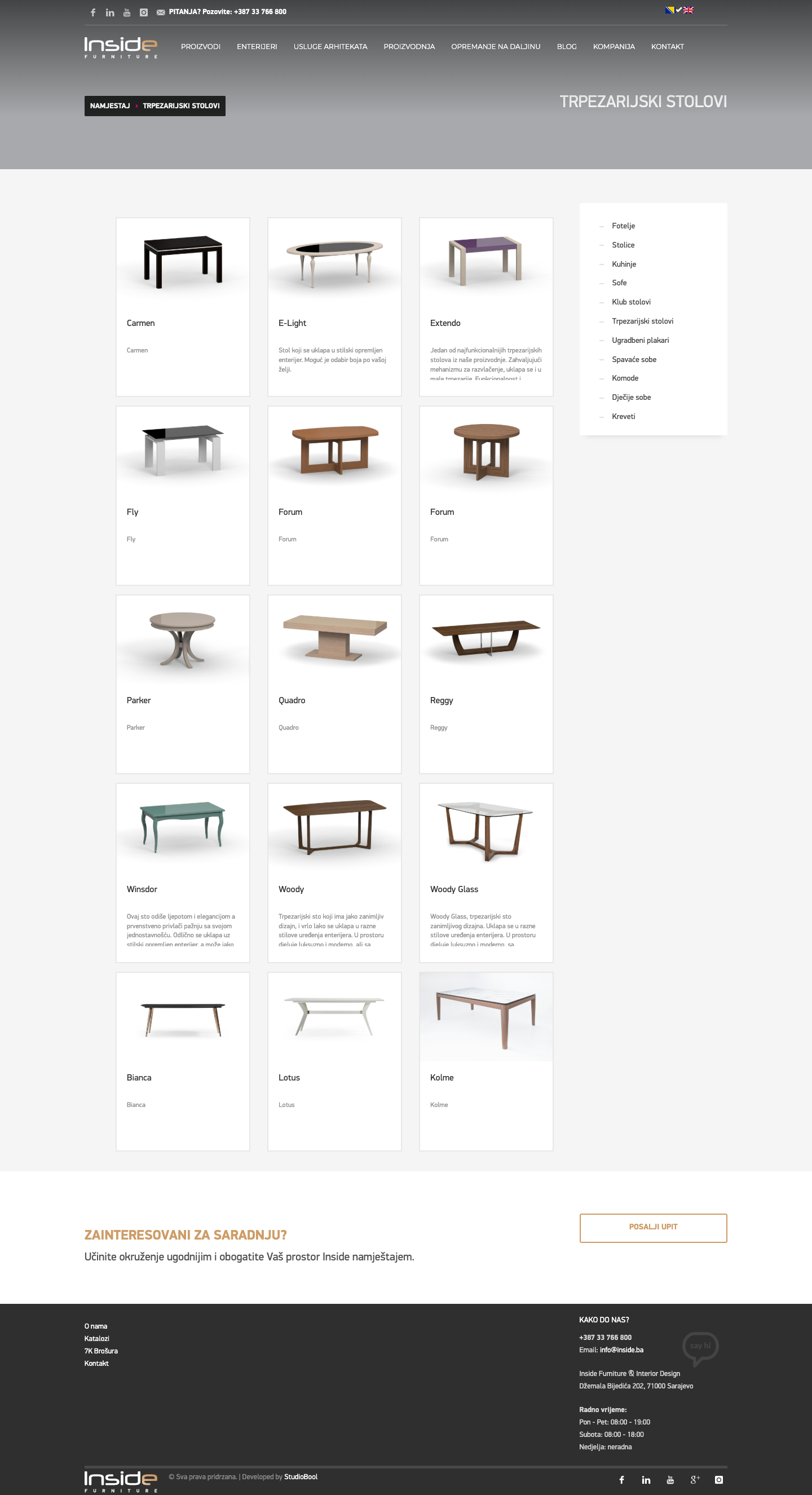Open the Google Plus icon in the footer
Image resolution: width=812 pixels, height=1495 pixels.
pos(695,1479)
